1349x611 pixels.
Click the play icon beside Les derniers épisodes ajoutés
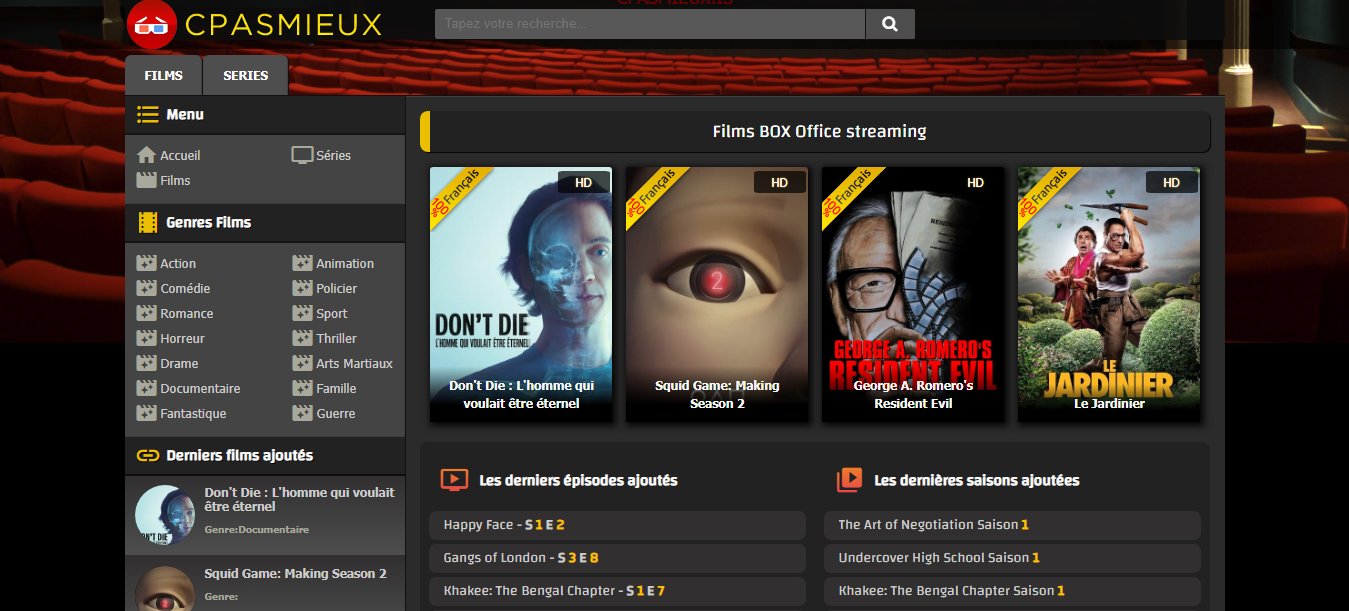(x=454, y=480)
